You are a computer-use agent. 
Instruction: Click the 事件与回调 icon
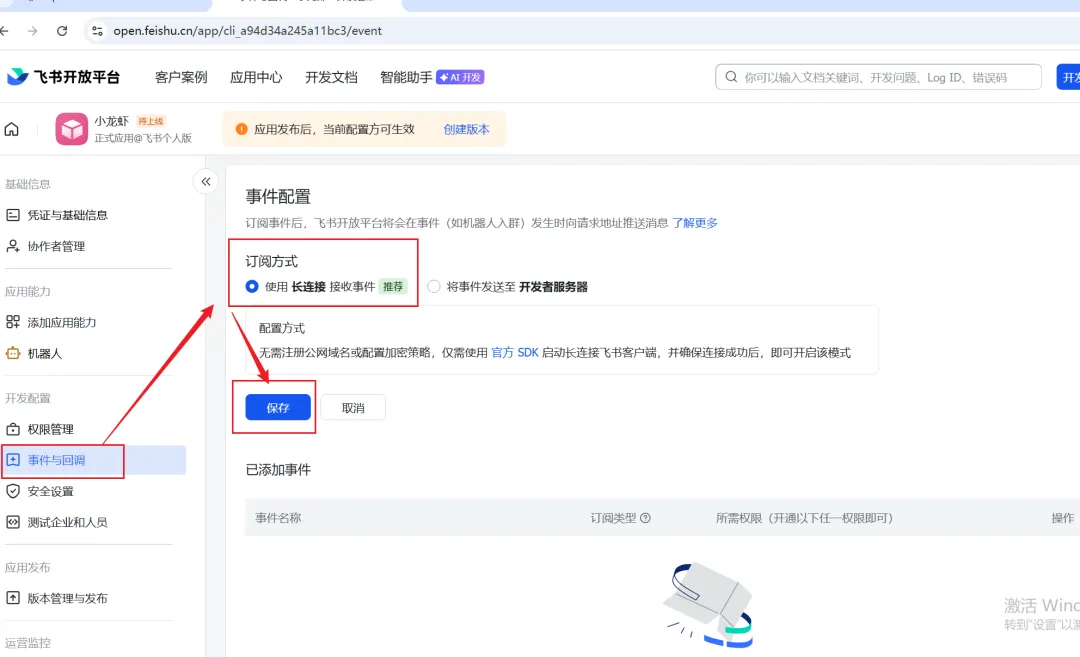pos(13,460)
